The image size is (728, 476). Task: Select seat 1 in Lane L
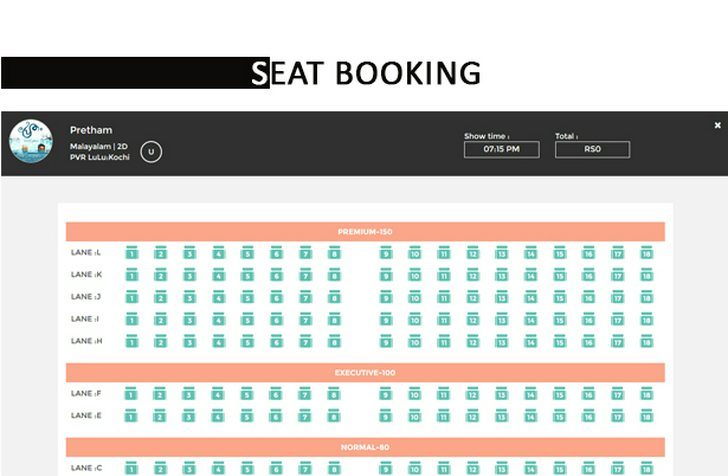[x=132, y=252]
